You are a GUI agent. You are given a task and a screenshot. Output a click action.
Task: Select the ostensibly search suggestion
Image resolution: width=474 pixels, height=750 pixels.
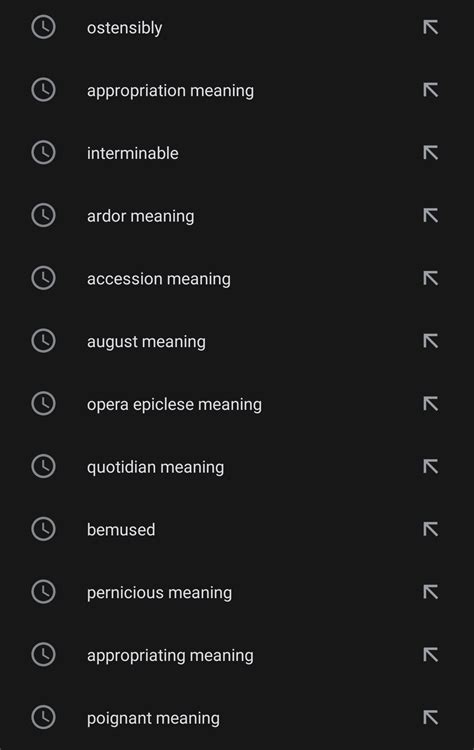237,27
